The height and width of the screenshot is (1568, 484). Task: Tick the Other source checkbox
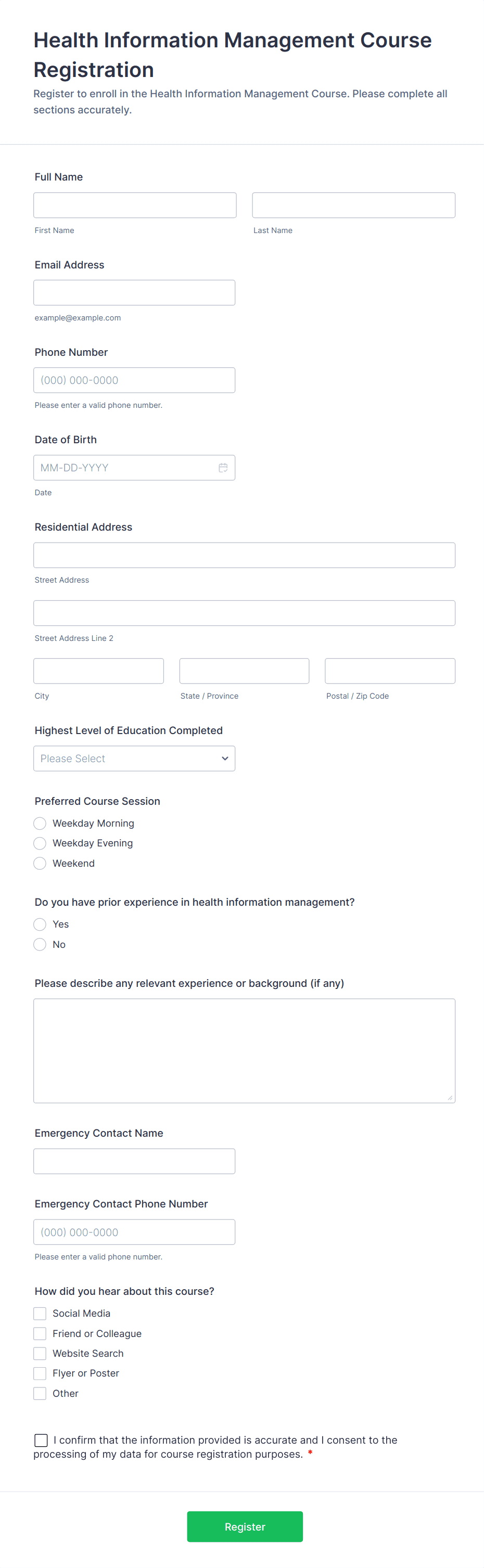coord(40,1393)
